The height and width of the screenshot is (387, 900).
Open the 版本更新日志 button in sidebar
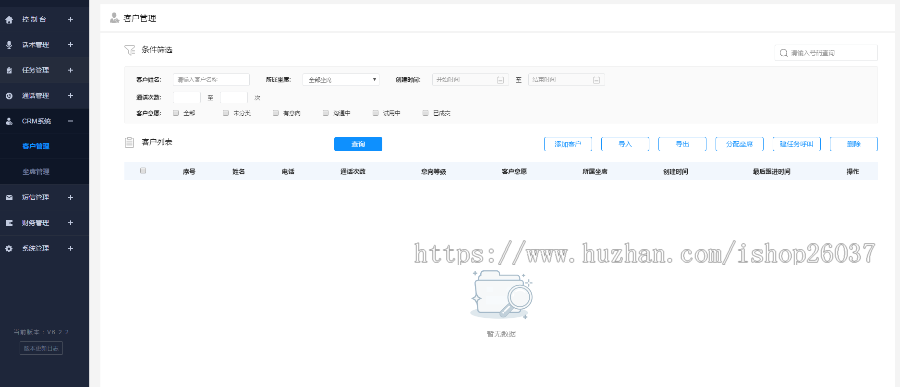pos(41,349)
